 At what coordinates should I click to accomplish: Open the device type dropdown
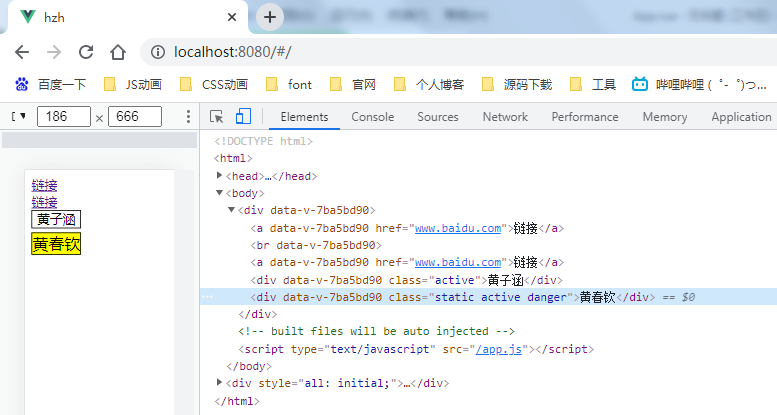click(18, 117)
